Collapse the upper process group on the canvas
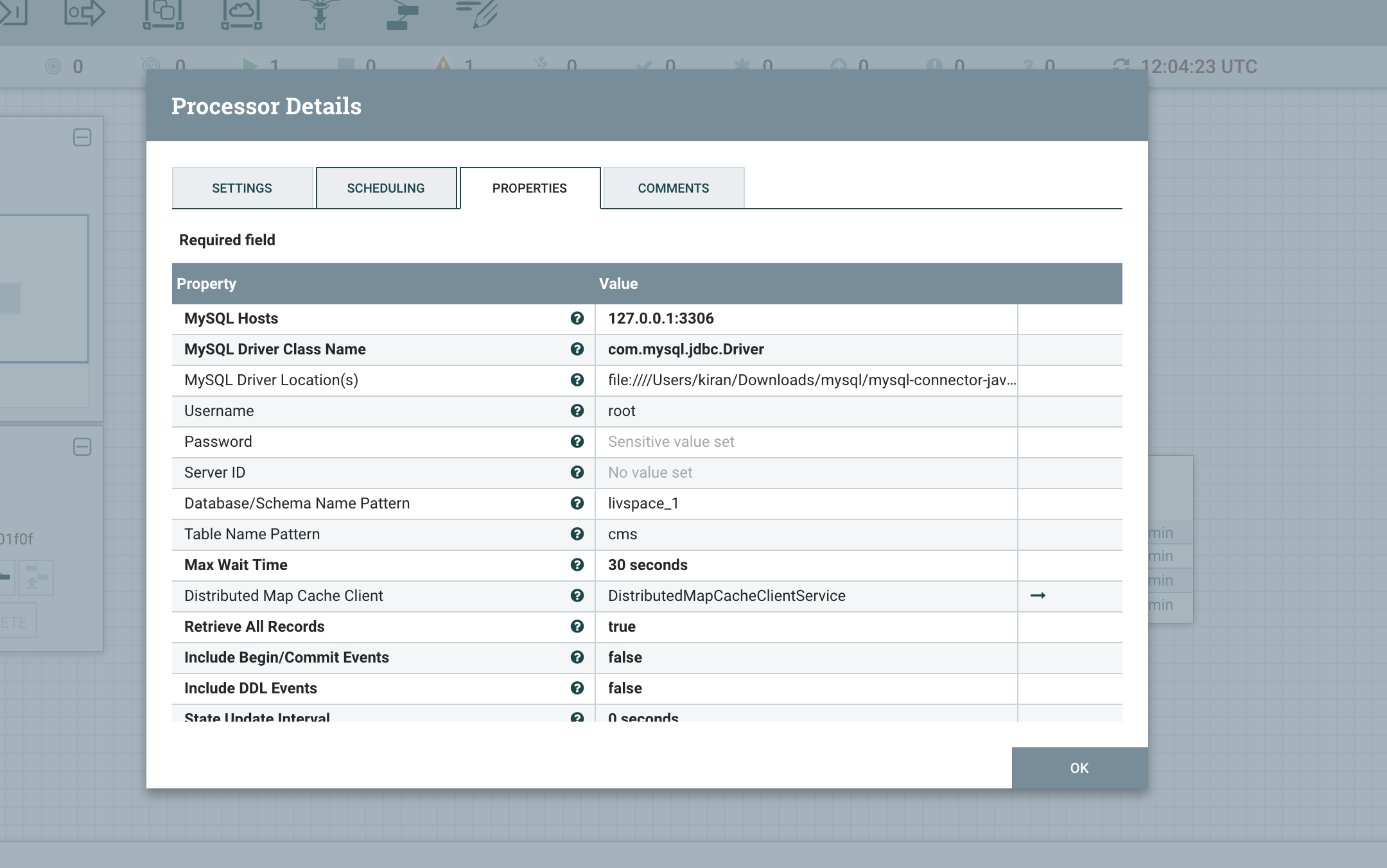Image resolution: width=1387 pixels, height=868 pixels. point(83,137)
